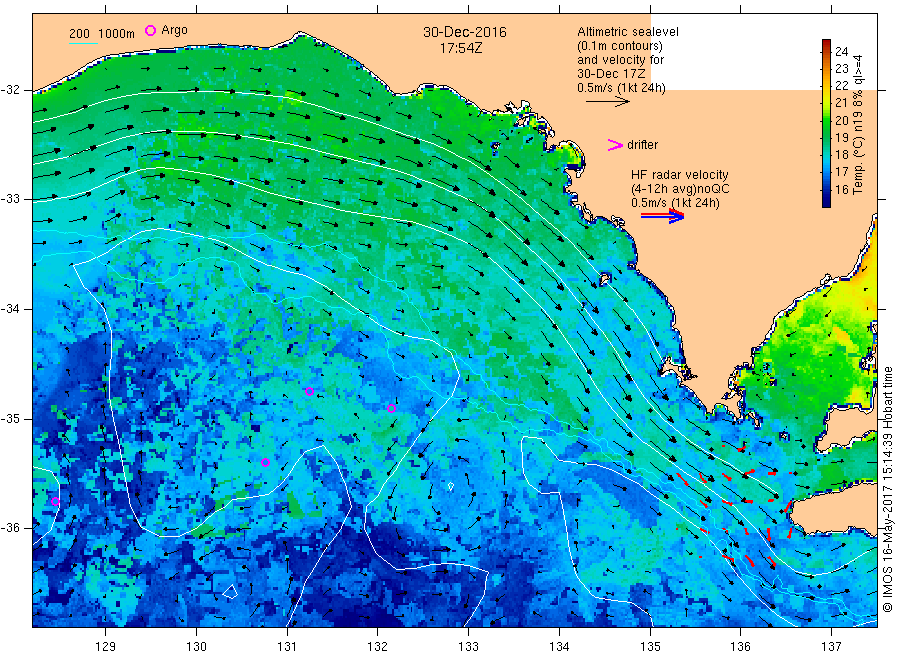Click the '200' depth contour label

pyautogui.click(x=79, y=34)
